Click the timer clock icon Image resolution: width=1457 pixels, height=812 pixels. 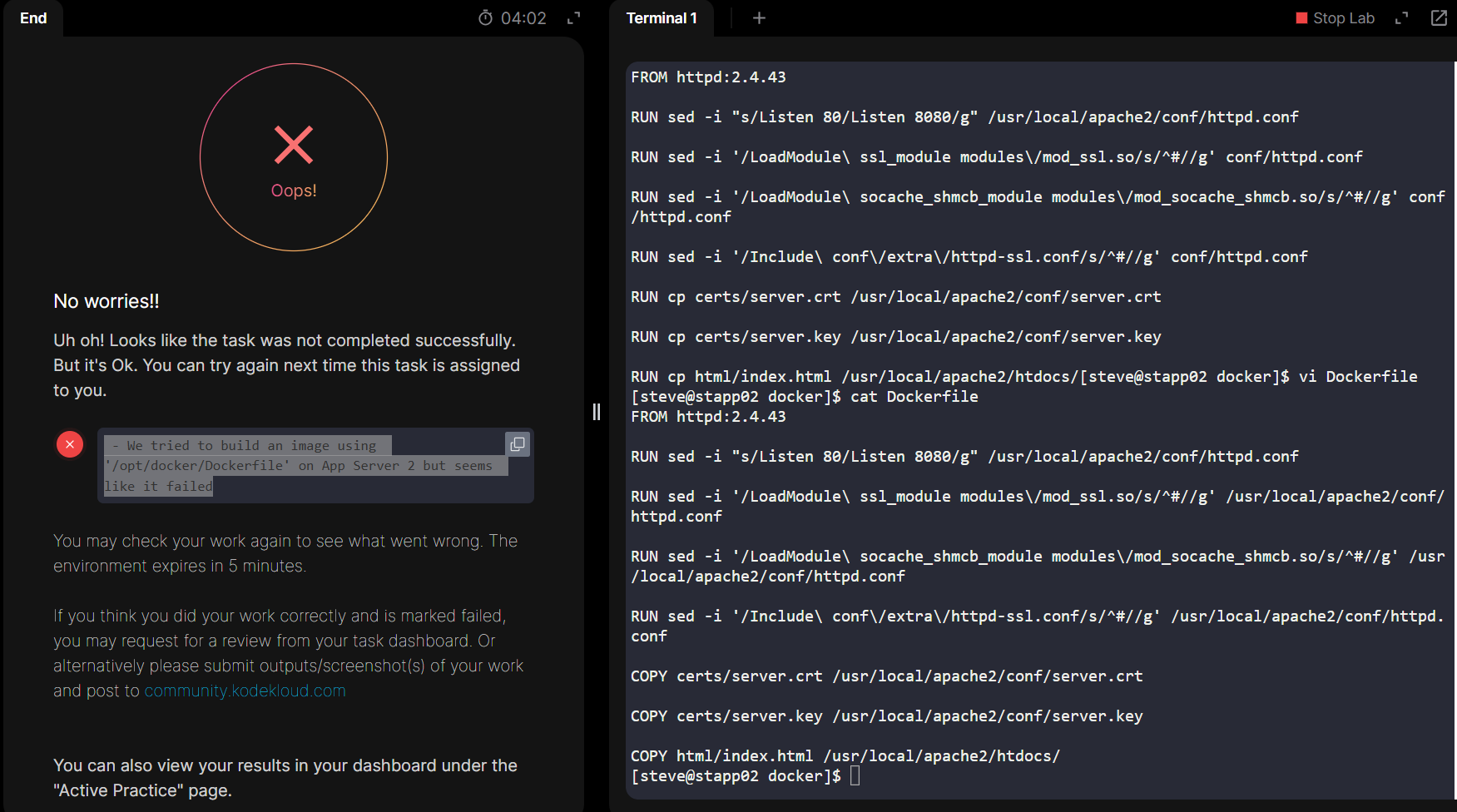486,18
